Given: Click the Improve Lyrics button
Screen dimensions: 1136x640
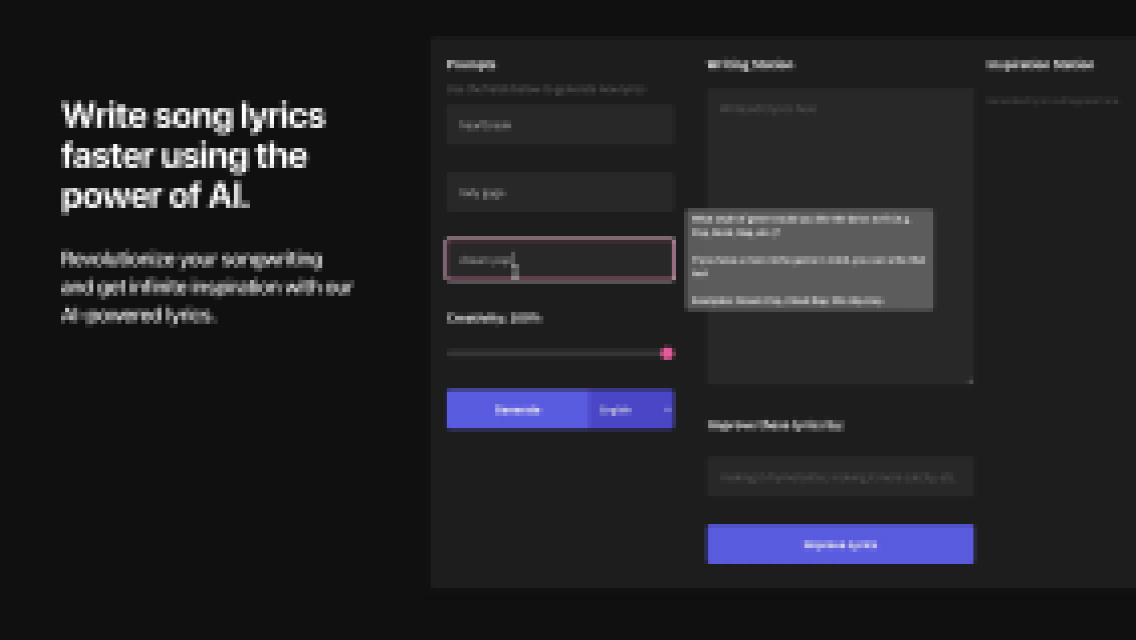Looking at the screenshot, I should point(840,544).
